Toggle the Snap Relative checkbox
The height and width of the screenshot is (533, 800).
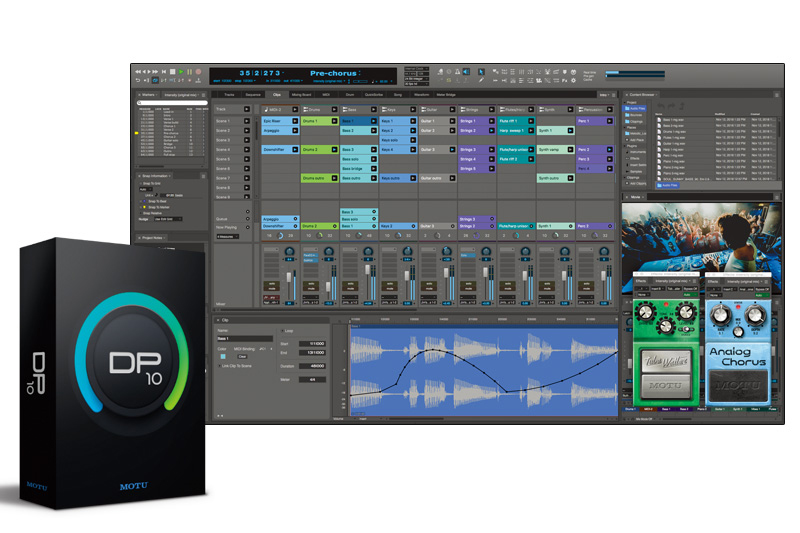(140, 213)
